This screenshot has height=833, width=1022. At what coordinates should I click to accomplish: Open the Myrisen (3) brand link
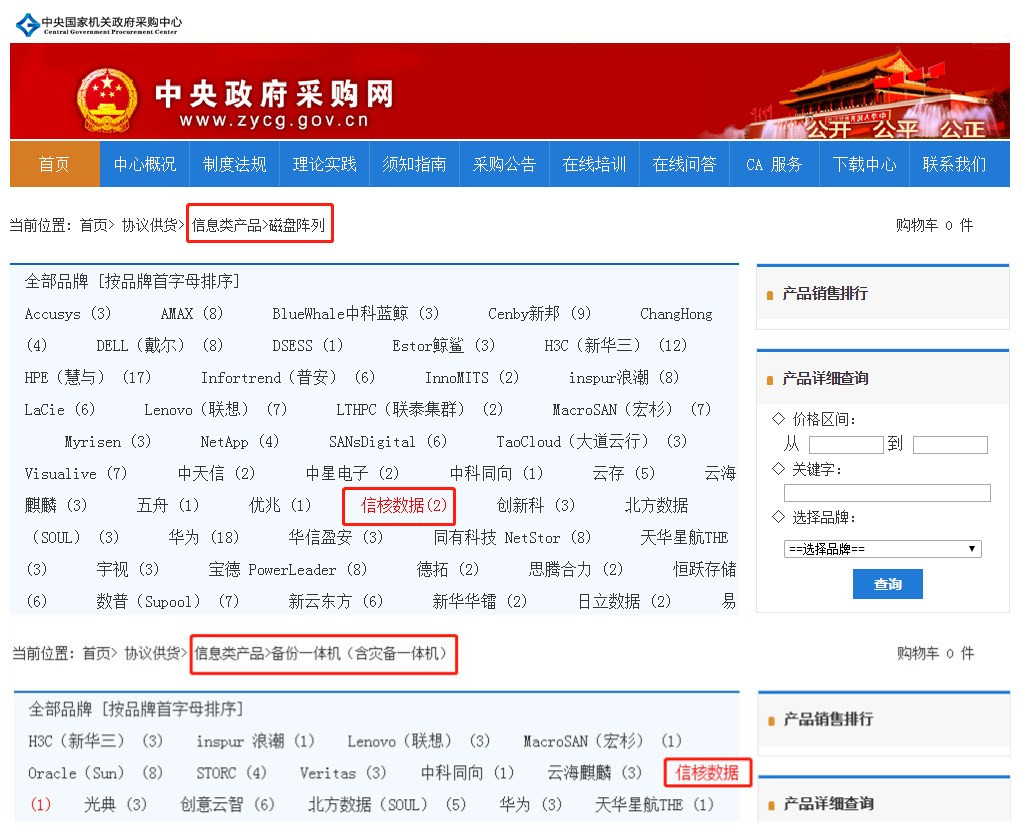pos(108,442)
